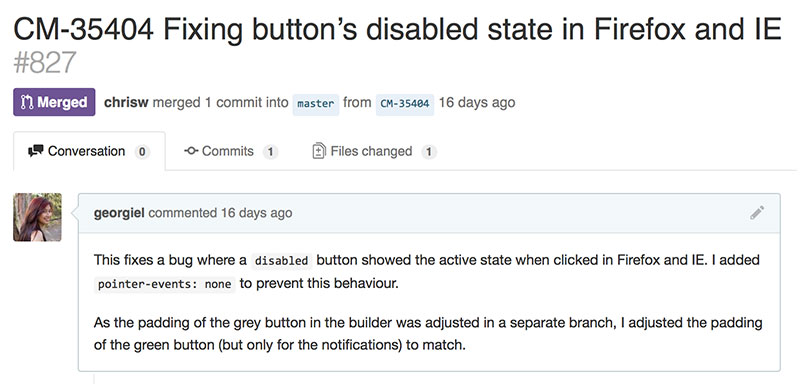The width and height of the screenshot is (800, 386).
Task: Click the speech bubble icon beside Conversation
Action: 36,151
